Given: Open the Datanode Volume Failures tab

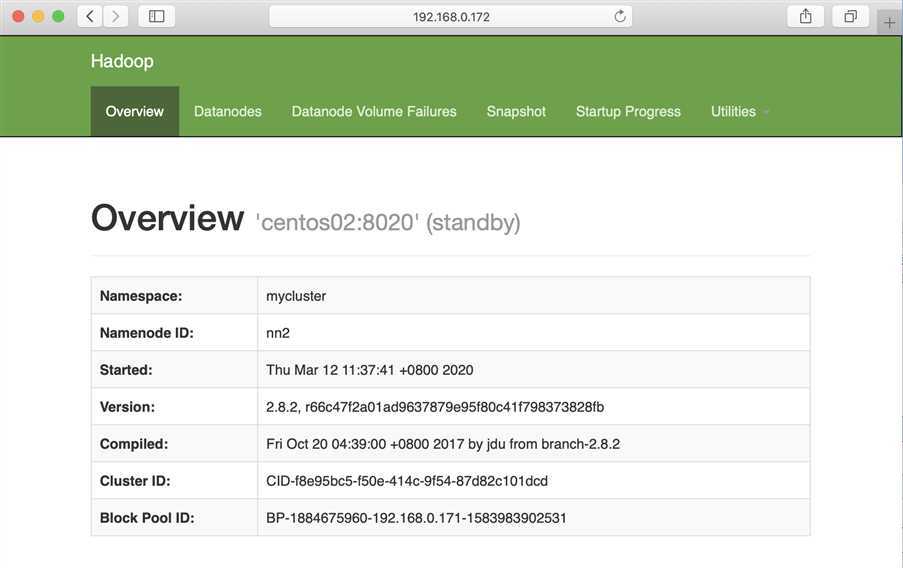Looking at the screenshot, I should [374, 111].
